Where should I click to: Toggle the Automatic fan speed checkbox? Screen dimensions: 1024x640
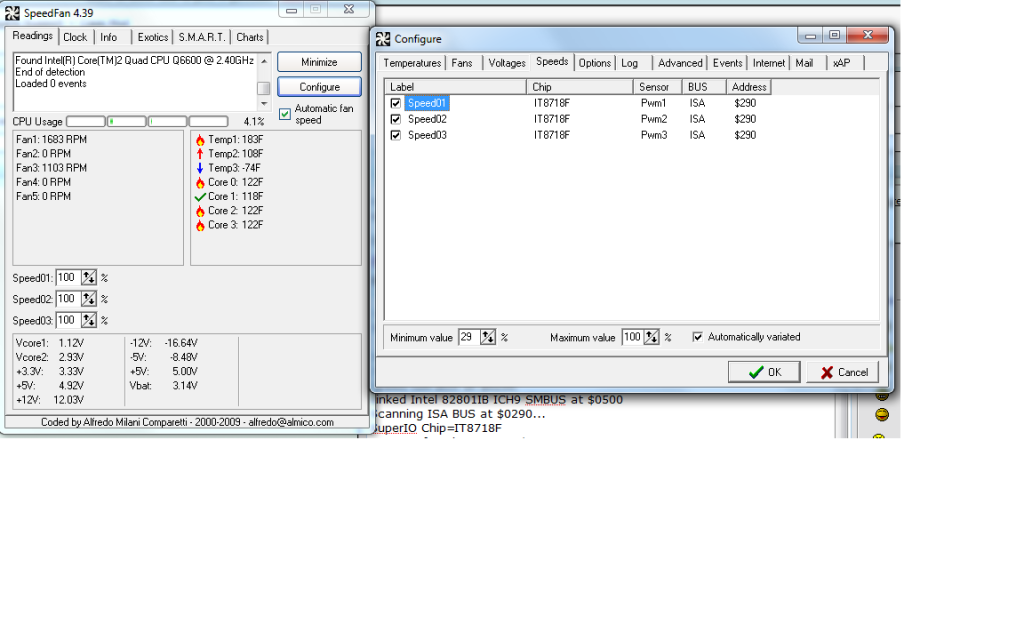[285, 114]
